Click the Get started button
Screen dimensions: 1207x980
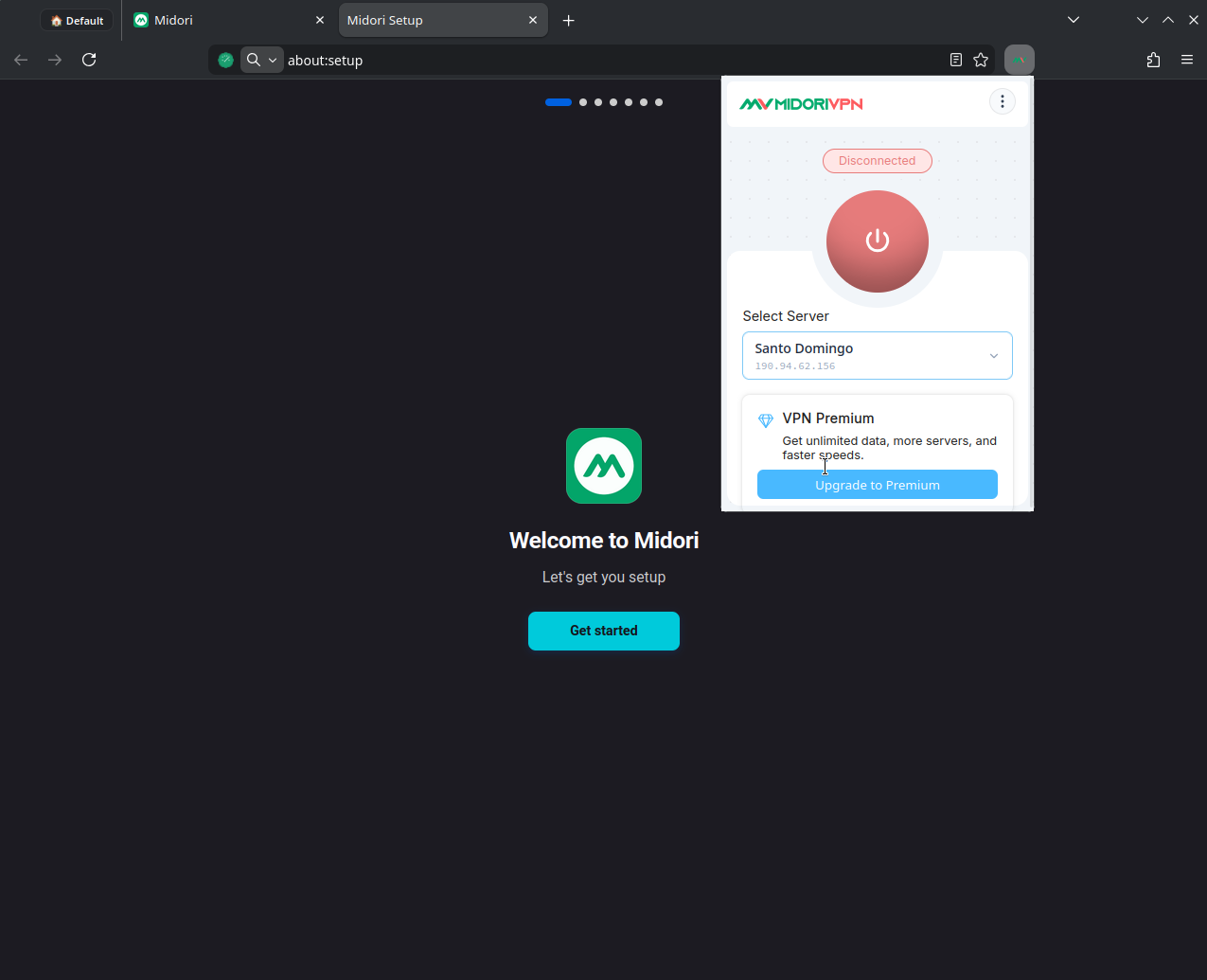coord(604,631)
